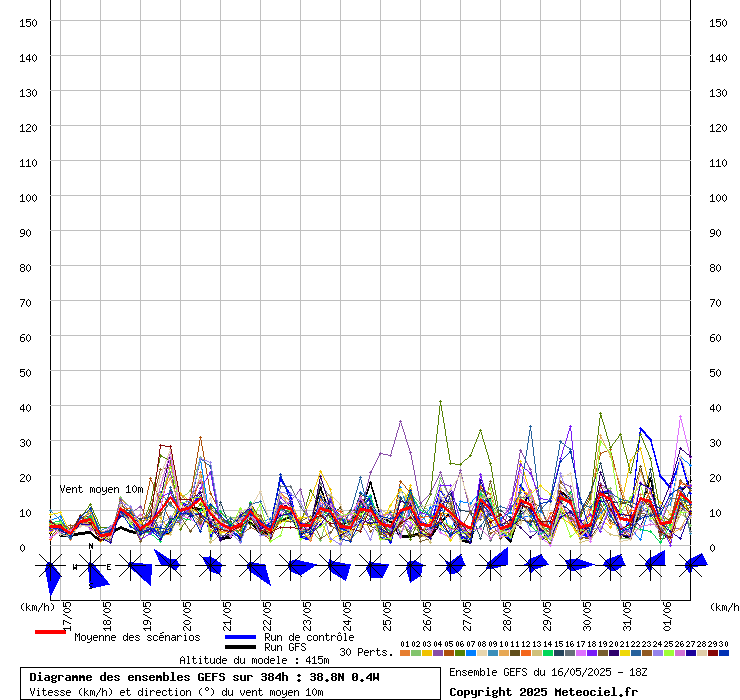Image resolution: width=740 pixels, height=700 pixels.
Task: Click the 20/05 date label on axis
Action: tap(186, 611)
